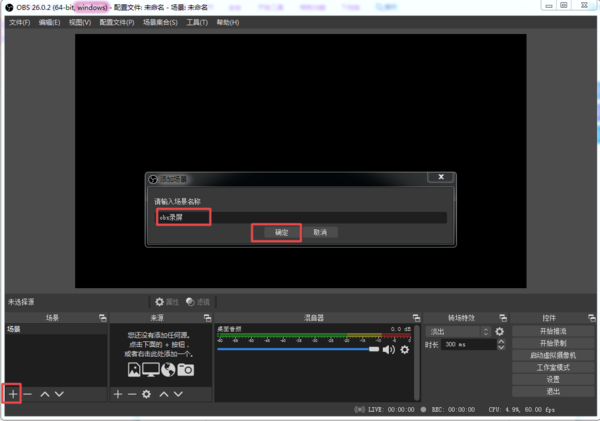
Task: Open the 文件(F) menu
Action: click(20, 22)
